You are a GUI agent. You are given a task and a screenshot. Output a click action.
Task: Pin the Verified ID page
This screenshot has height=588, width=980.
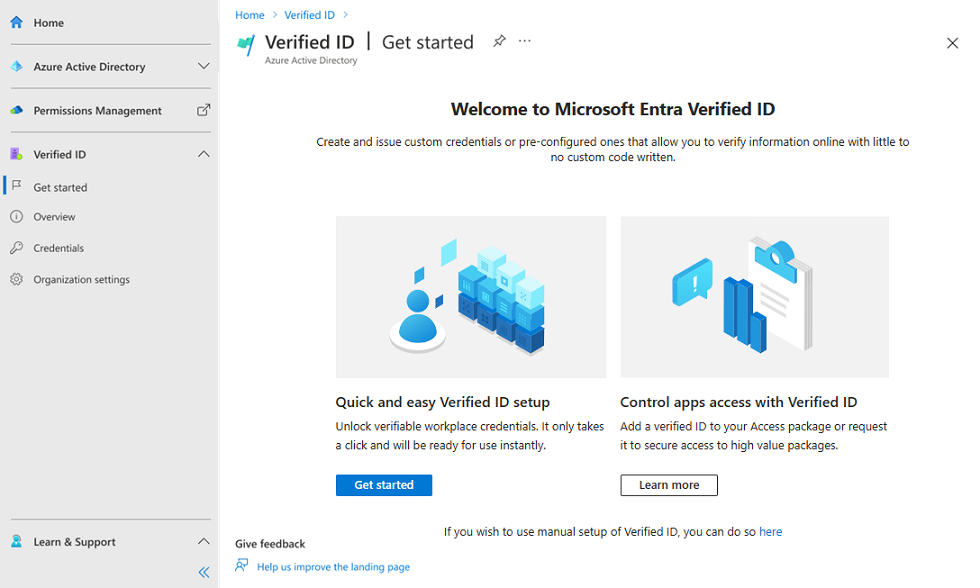coord(499,41)
